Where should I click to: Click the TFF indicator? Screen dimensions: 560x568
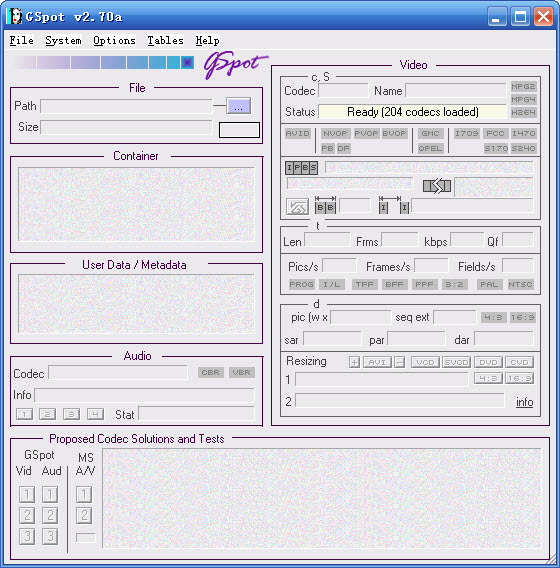pos(364,284)
